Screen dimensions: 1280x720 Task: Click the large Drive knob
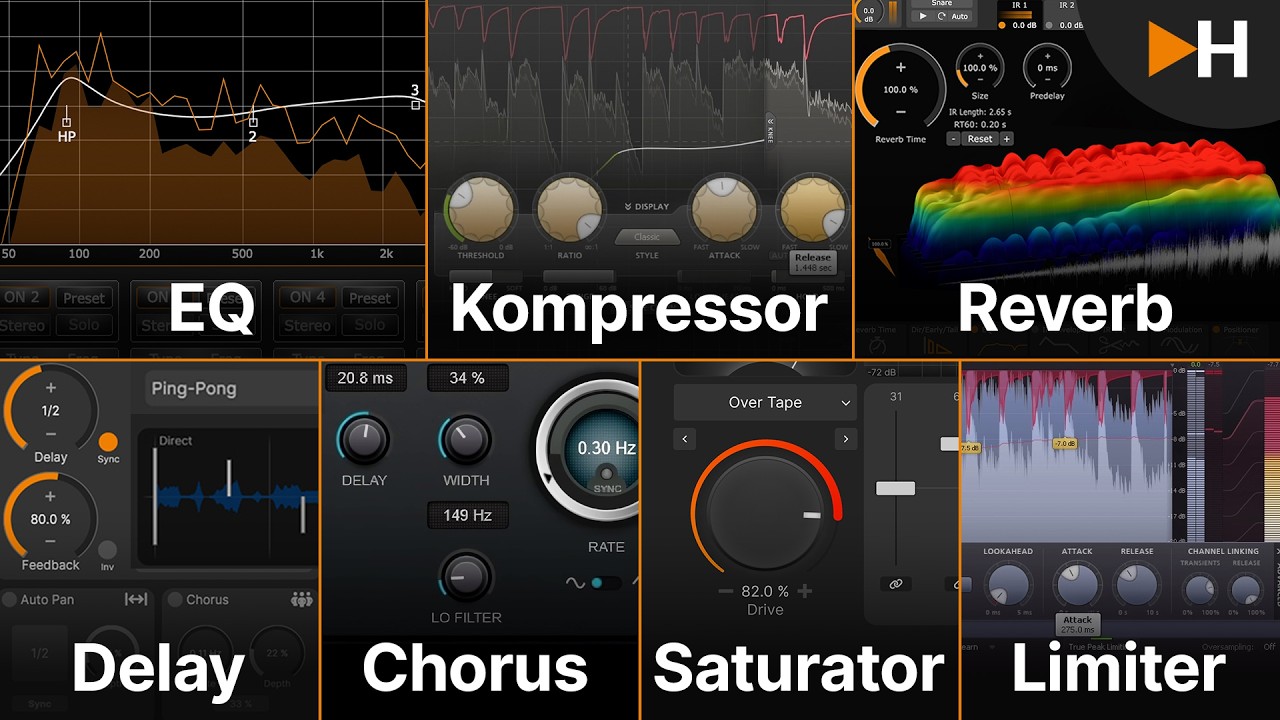[x=766, y=515]
